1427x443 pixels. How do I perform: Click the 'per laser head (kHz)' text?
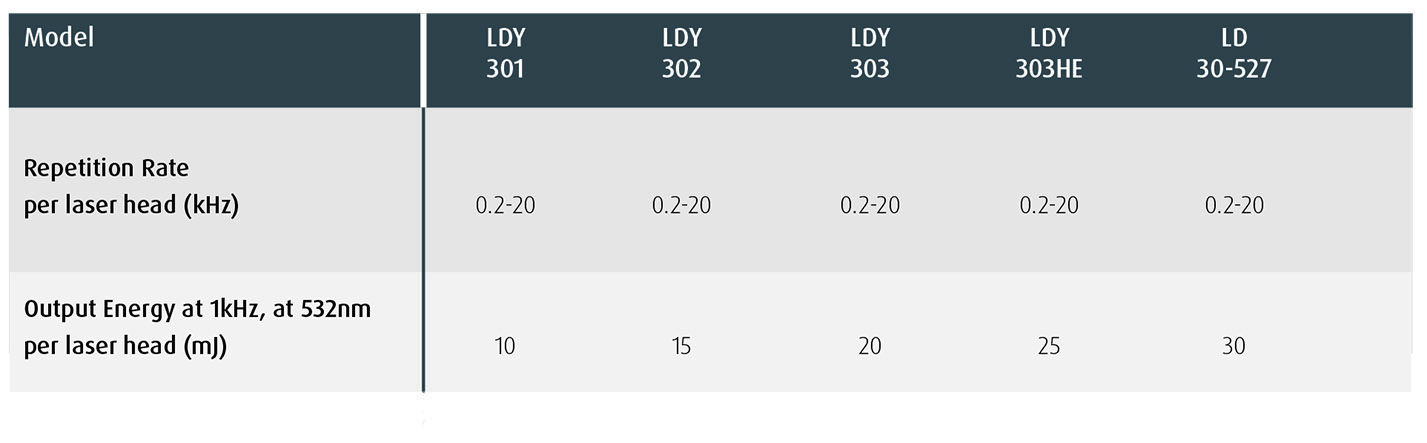pos(131,208)
